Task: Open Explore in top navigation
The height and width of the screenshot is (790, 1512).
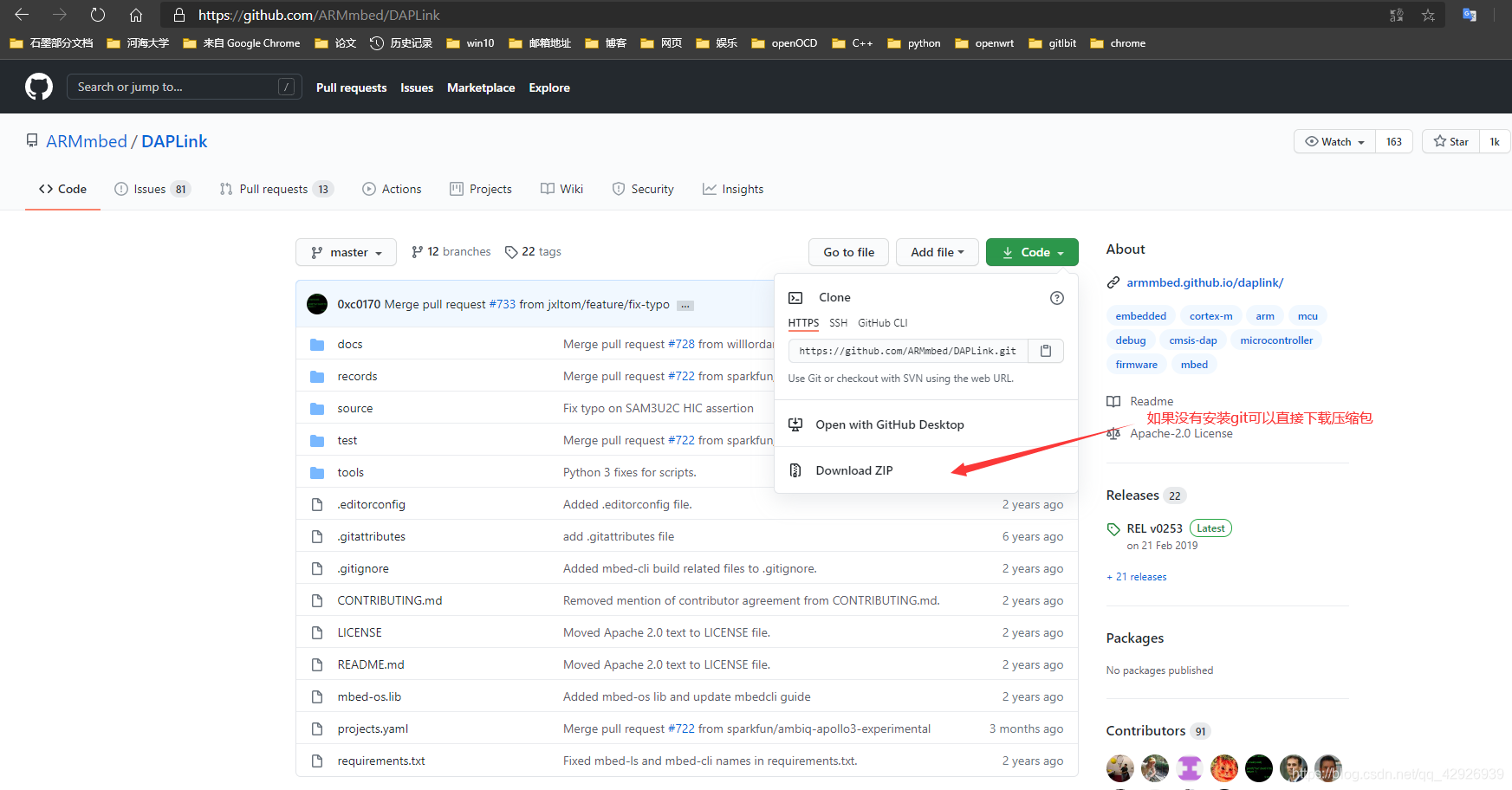Action: click(x=549, y=87)
